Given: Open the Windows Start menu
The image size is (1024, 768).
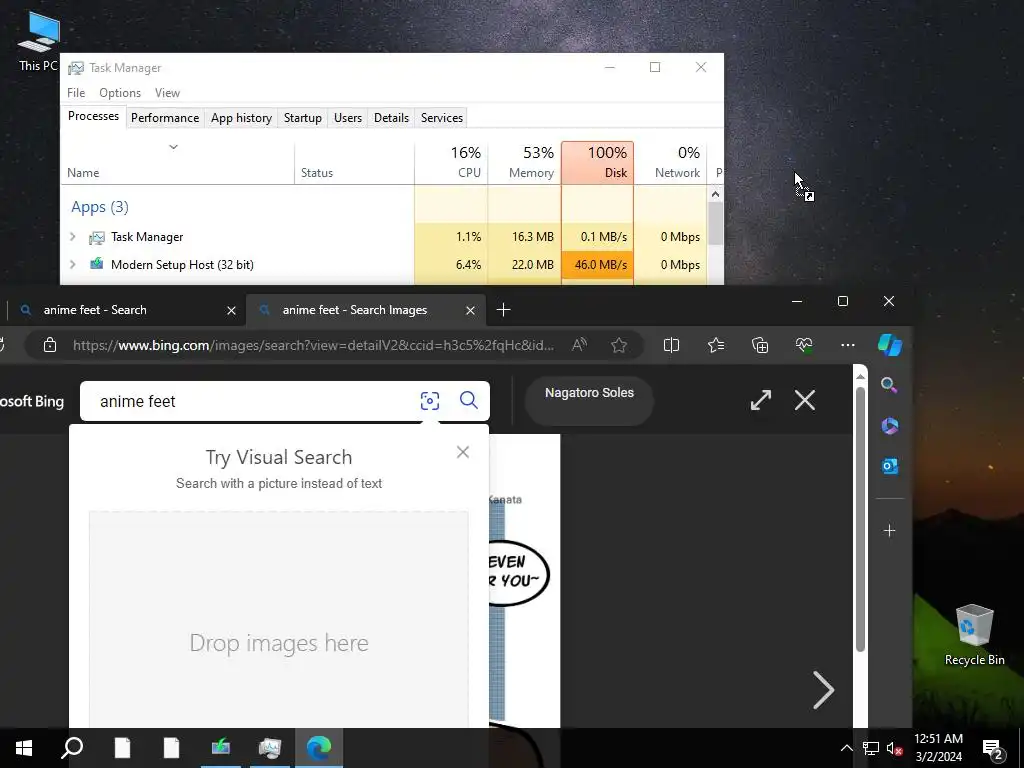Looking at the screenshot, I should 24,748.
